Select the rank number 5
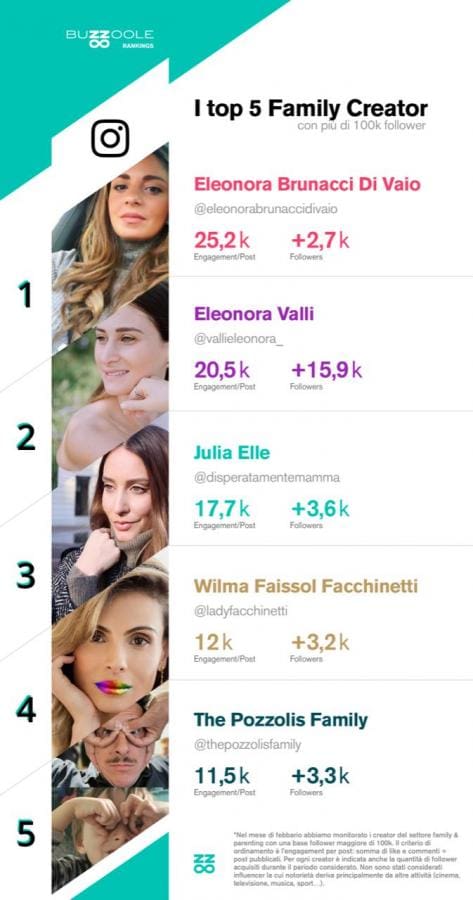 coord(26,833)
